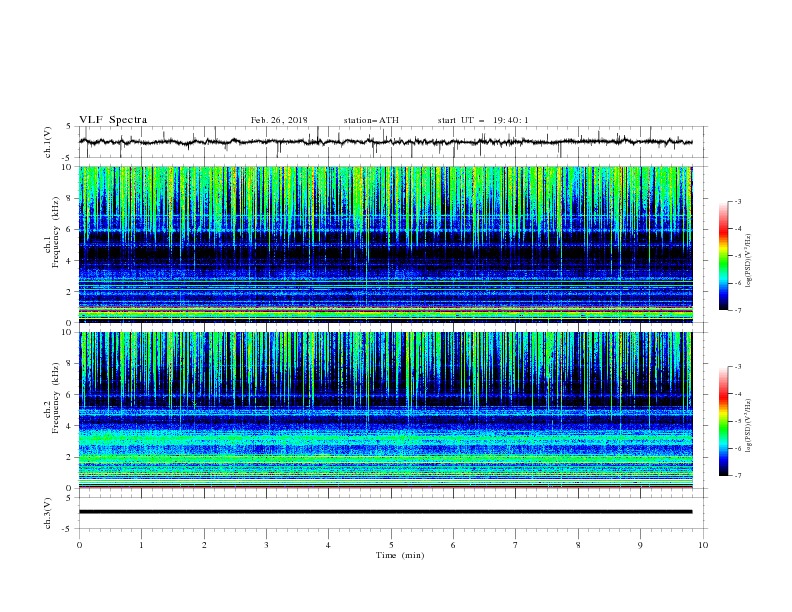Click the ch.1 voltage waveform trace
This screenshot has height=612, width=792.
(385, 142)
